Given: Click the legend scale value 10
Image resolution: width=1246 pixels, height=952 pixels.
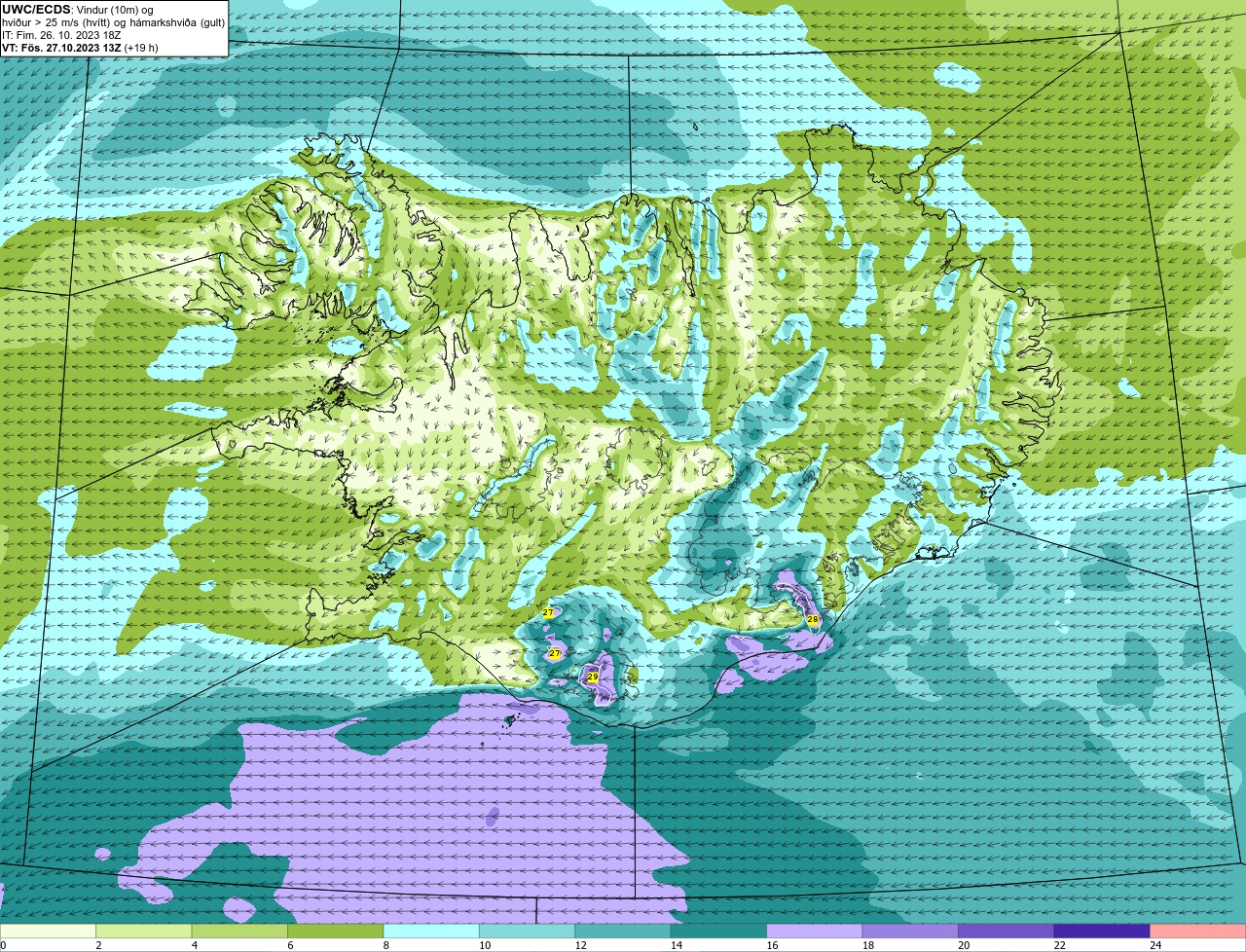Looking at the screenshot, I should coord(485,945).
